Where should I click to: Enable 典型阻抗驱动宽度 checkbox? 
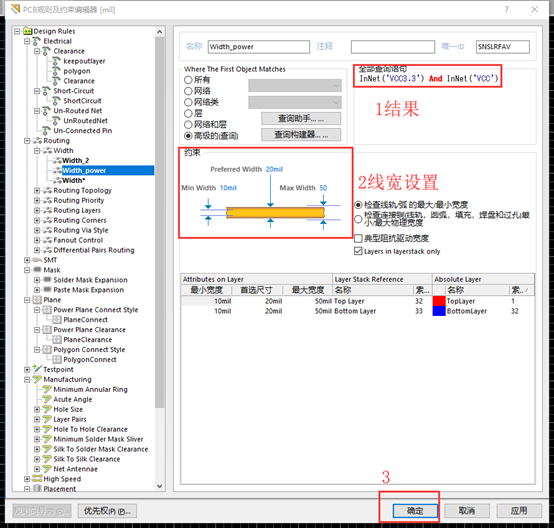358,238
